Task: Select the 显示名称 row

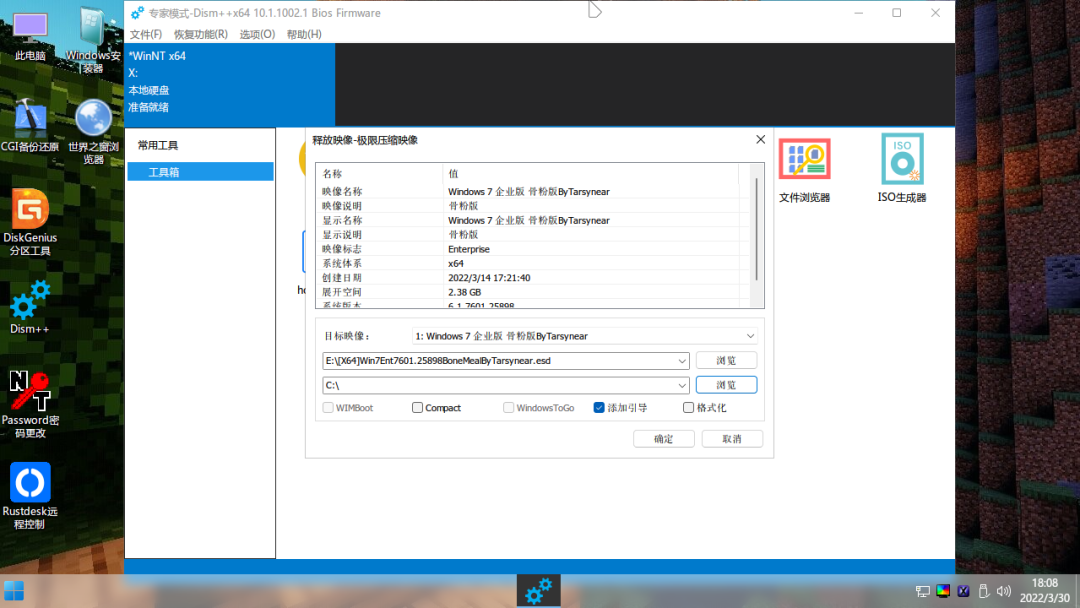Action: [530, 220]
